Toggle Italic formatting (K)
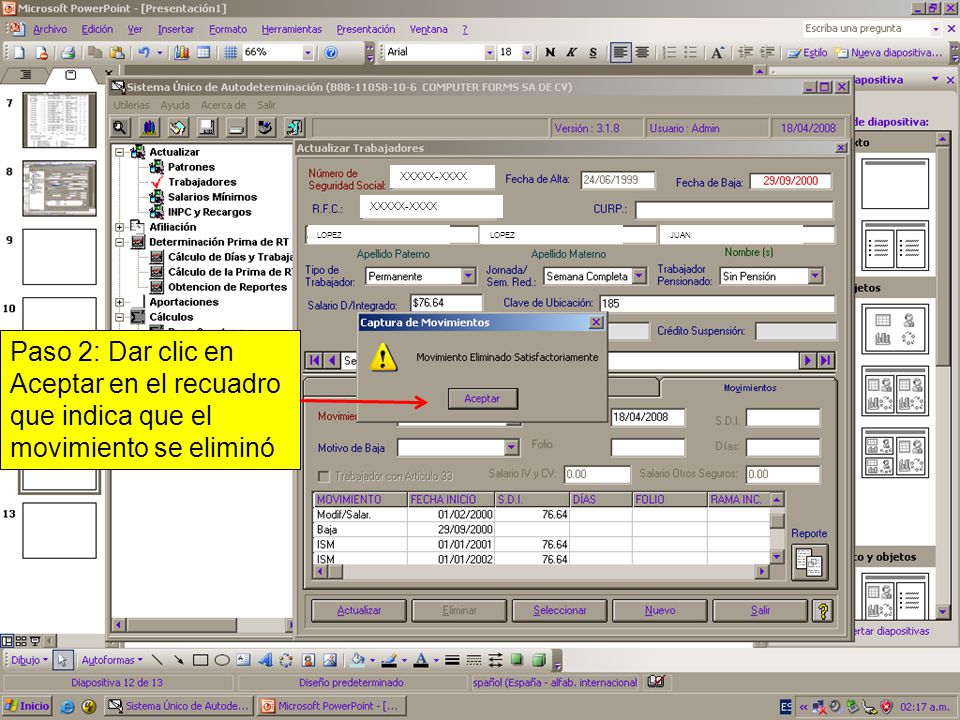This screenshot has height=720, width=960. [x=571, y=53]
